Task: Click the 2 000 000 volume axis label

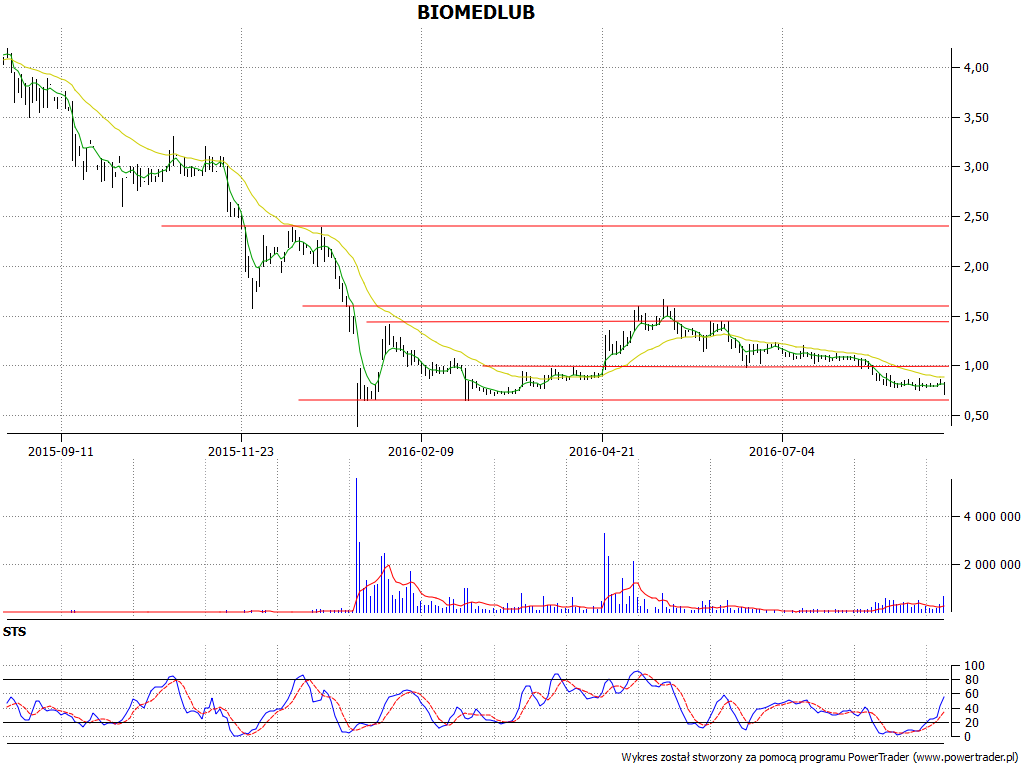Action: click(991, 564)
